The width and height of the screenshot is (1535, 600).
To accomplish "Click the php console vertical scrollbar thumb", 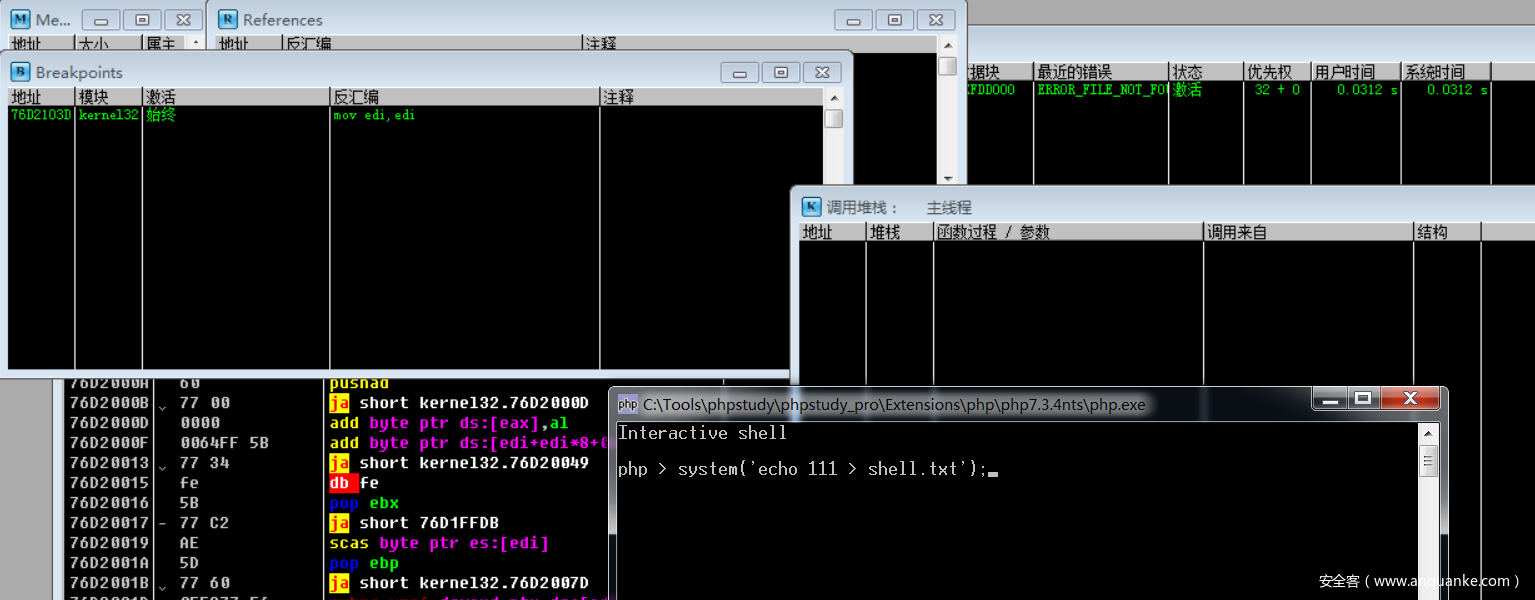I will (1428, 462).
